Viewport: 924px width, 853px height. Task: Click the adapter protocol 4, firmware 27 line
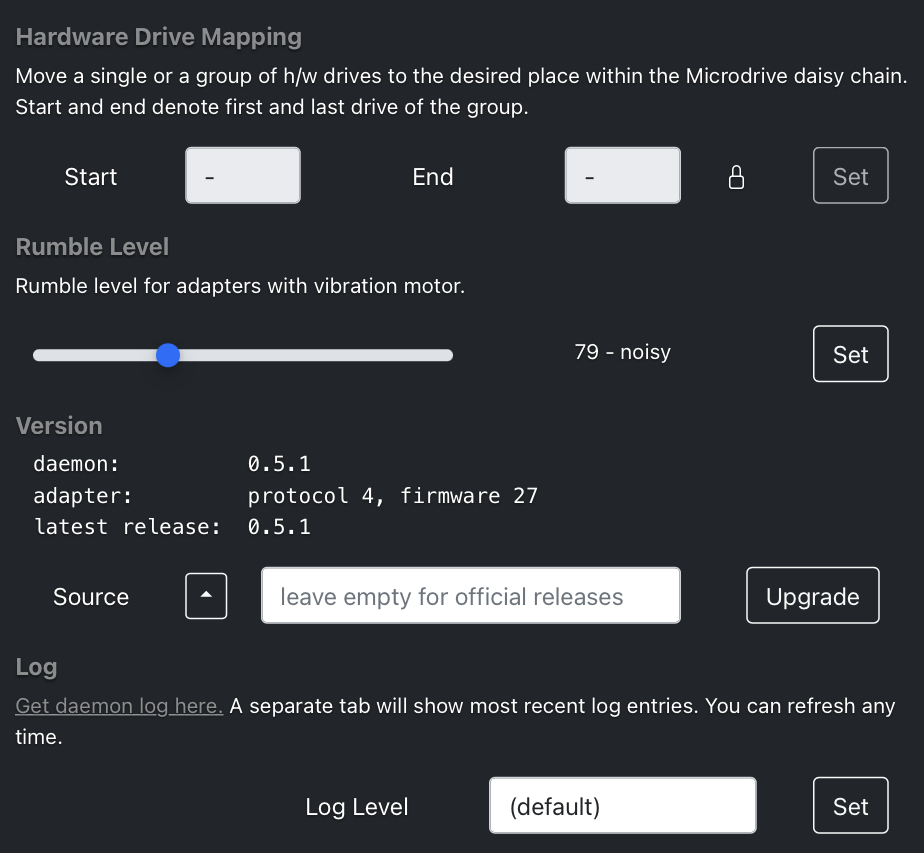click(285, 495)
